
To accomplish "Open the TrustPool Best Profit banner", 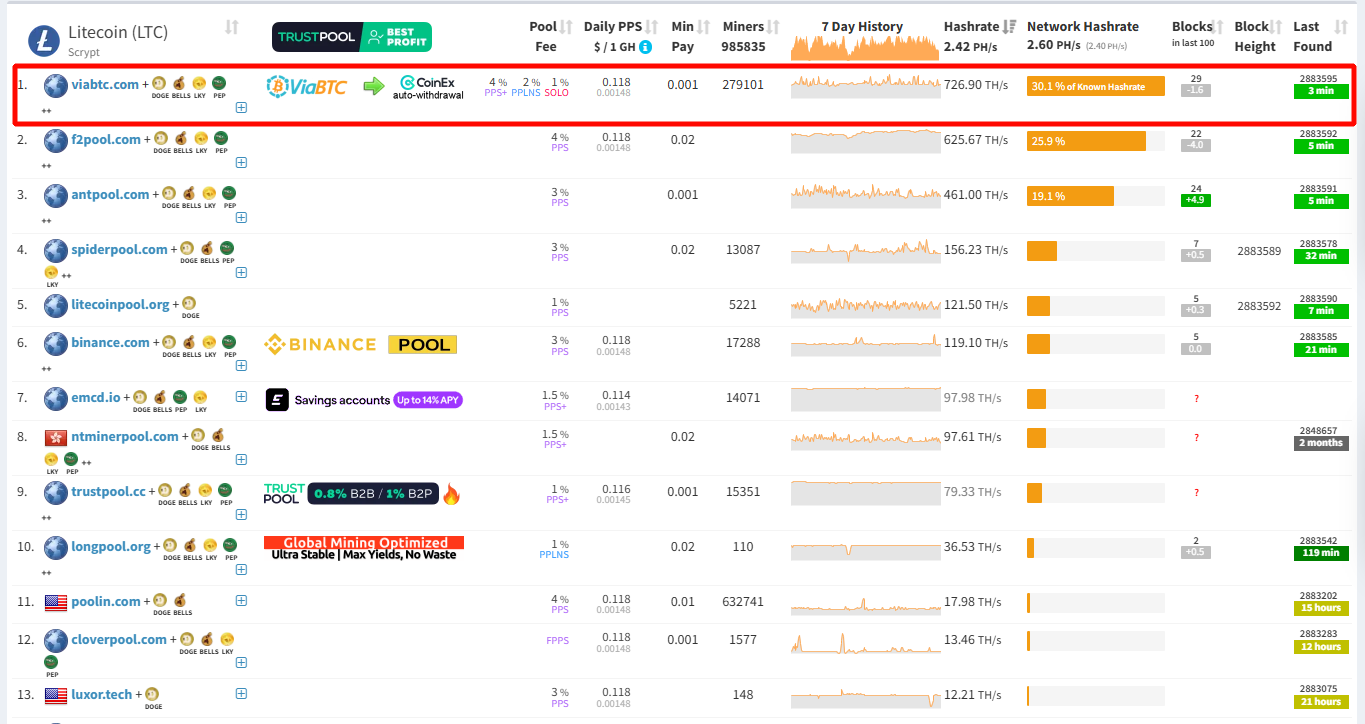I will pyautogui.click(x=352, y=37).
